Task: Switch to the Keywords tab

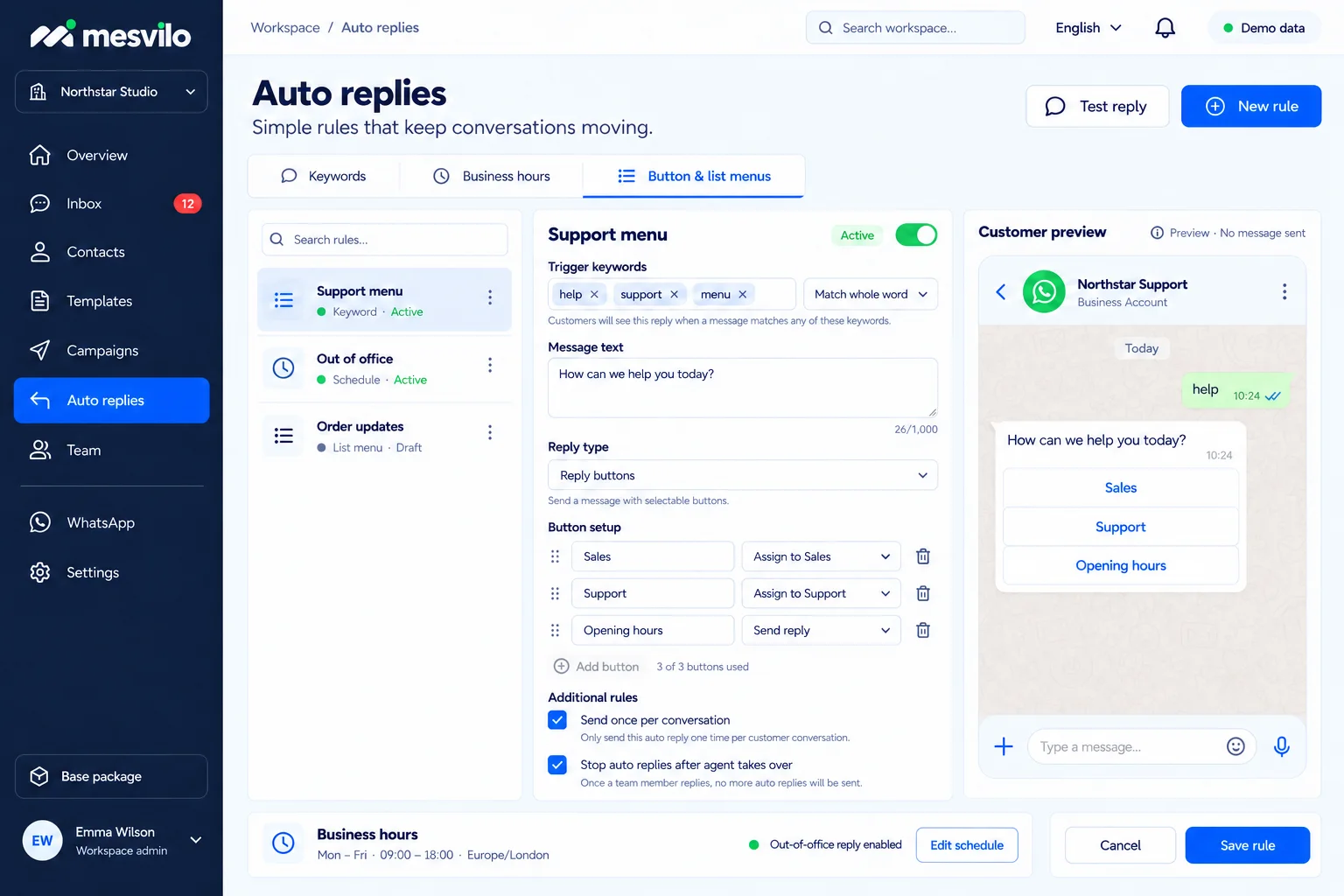Action: tap(324, 176)
